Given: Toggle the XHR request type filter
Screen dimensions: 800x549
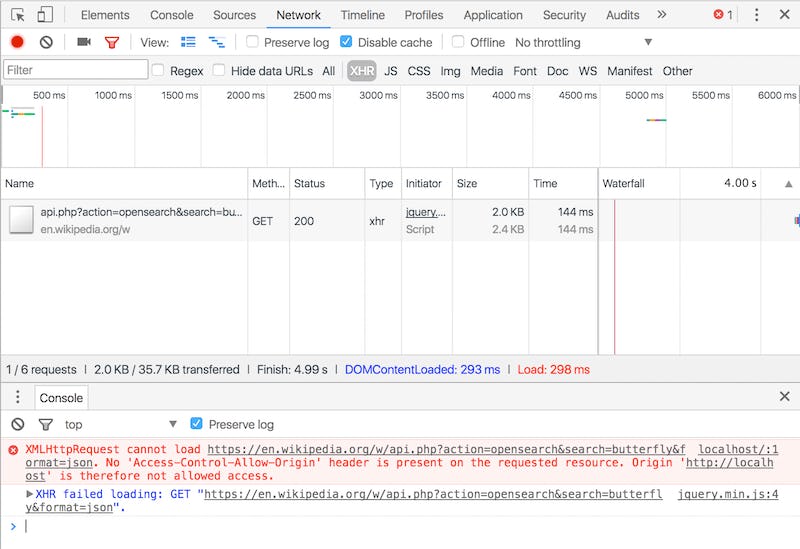Looking at the screenshot, I should [362, 71].
